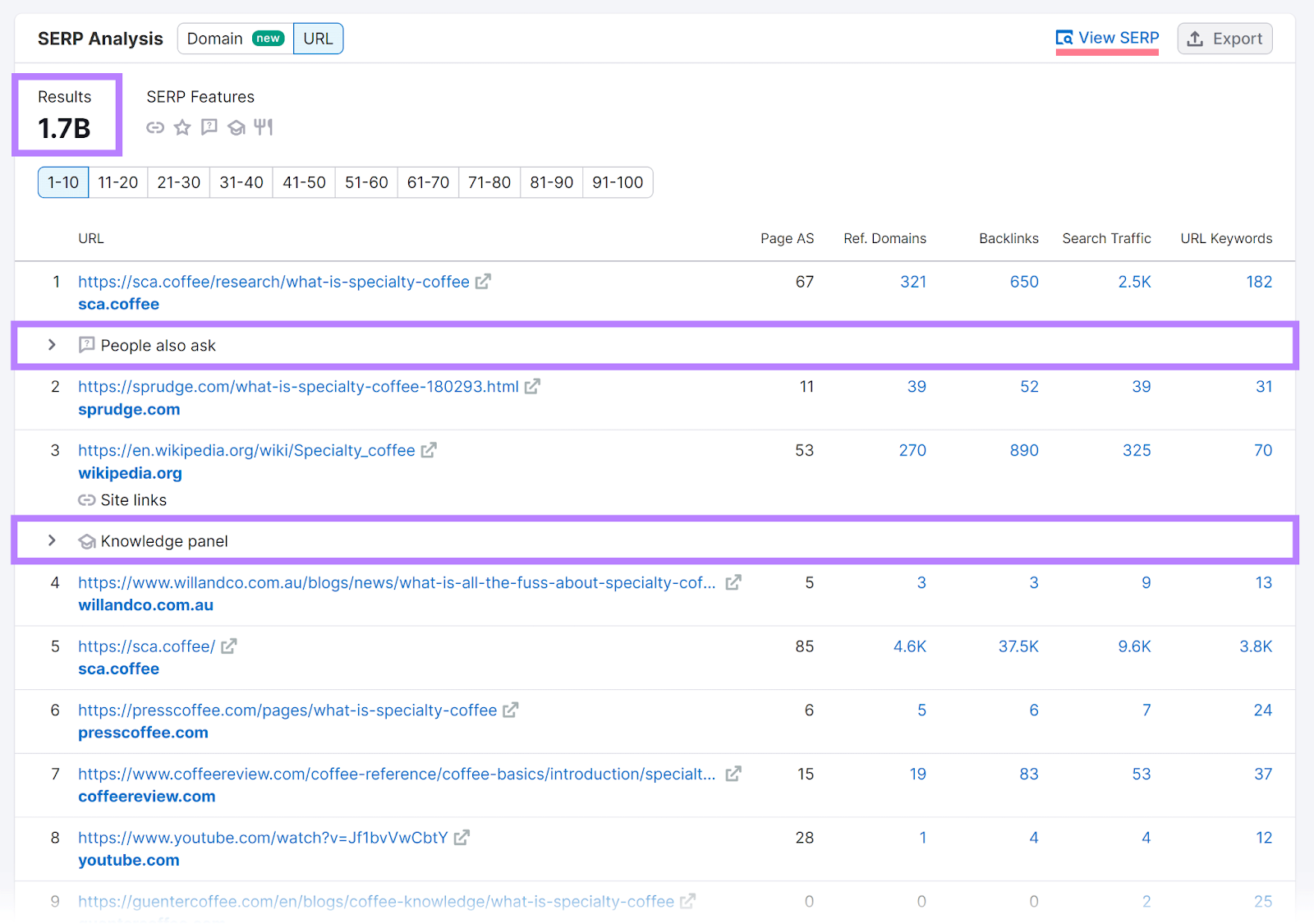Image resolution: width=1314 pixels, height=924 pixels.
Task: Switch to the URL view mode
Action: point(318,38)
